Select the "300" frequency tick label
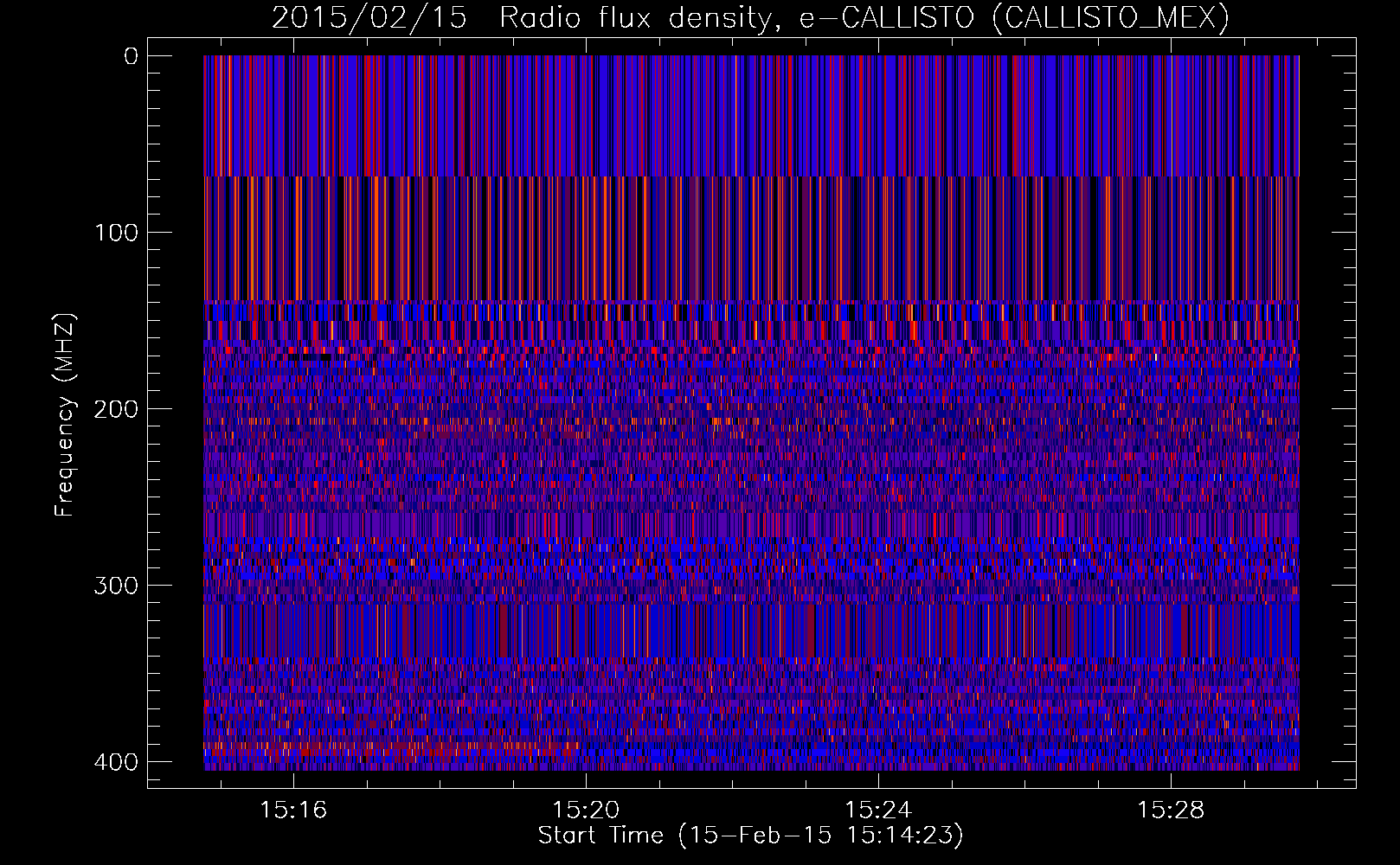The width and height of the screenshot is (1400, 865). (x=115, y=586)
